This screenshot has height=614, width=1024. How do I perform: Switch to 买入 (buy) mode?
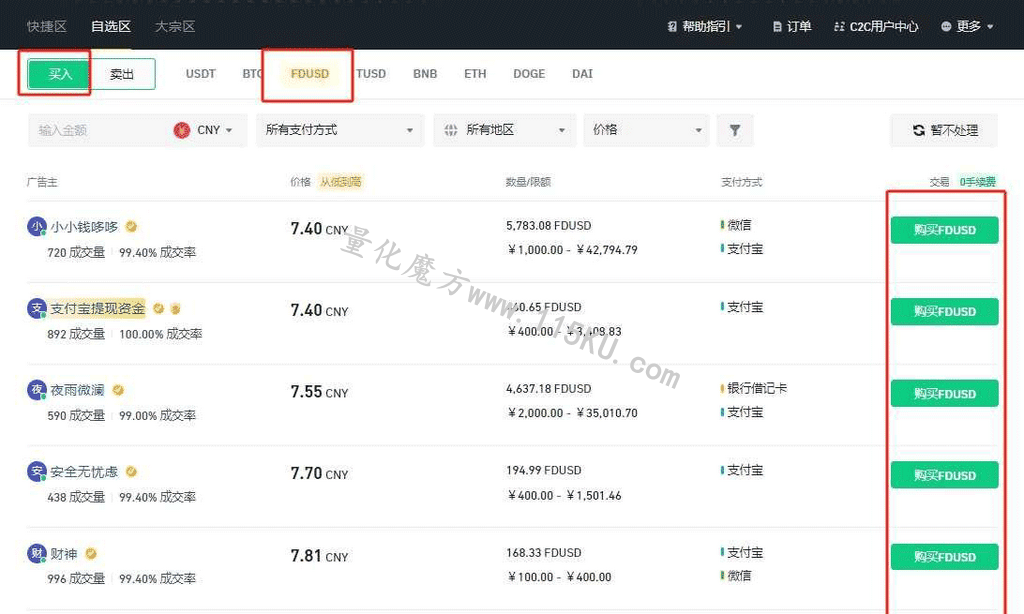coord(59,74)
